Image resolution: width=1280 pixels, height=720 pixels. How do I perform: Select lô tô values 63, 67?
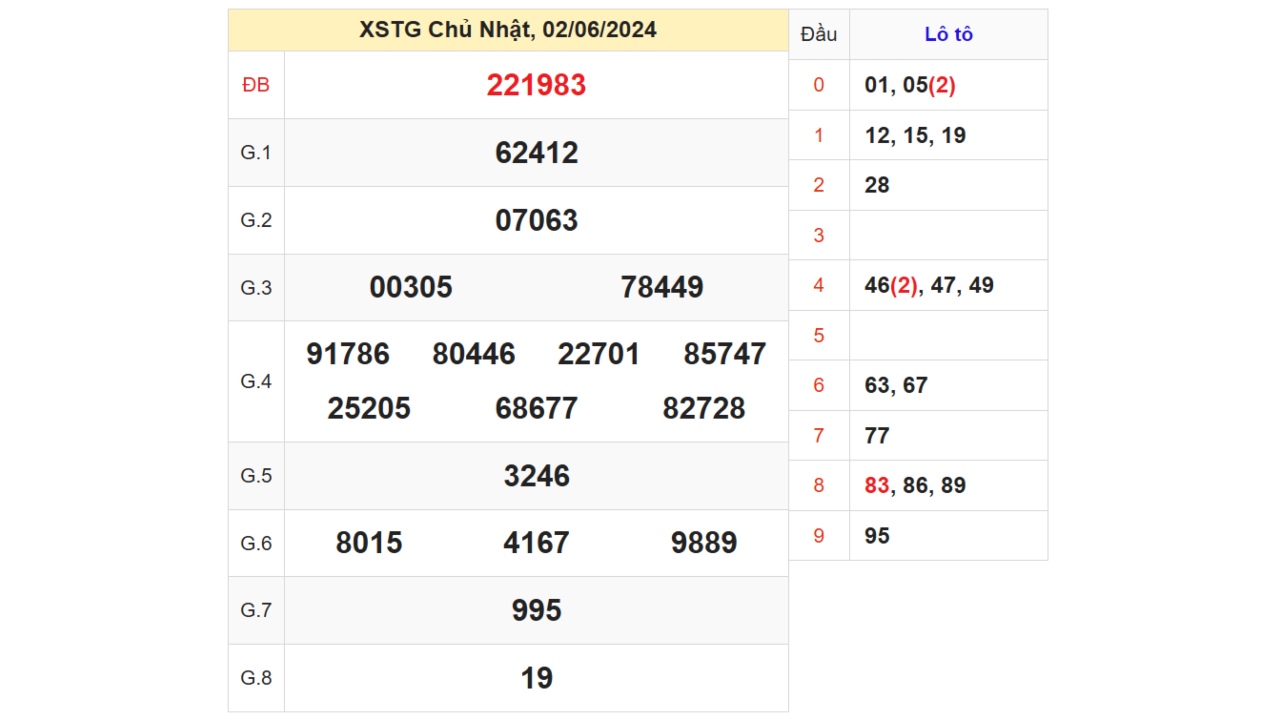pos(896,385)
